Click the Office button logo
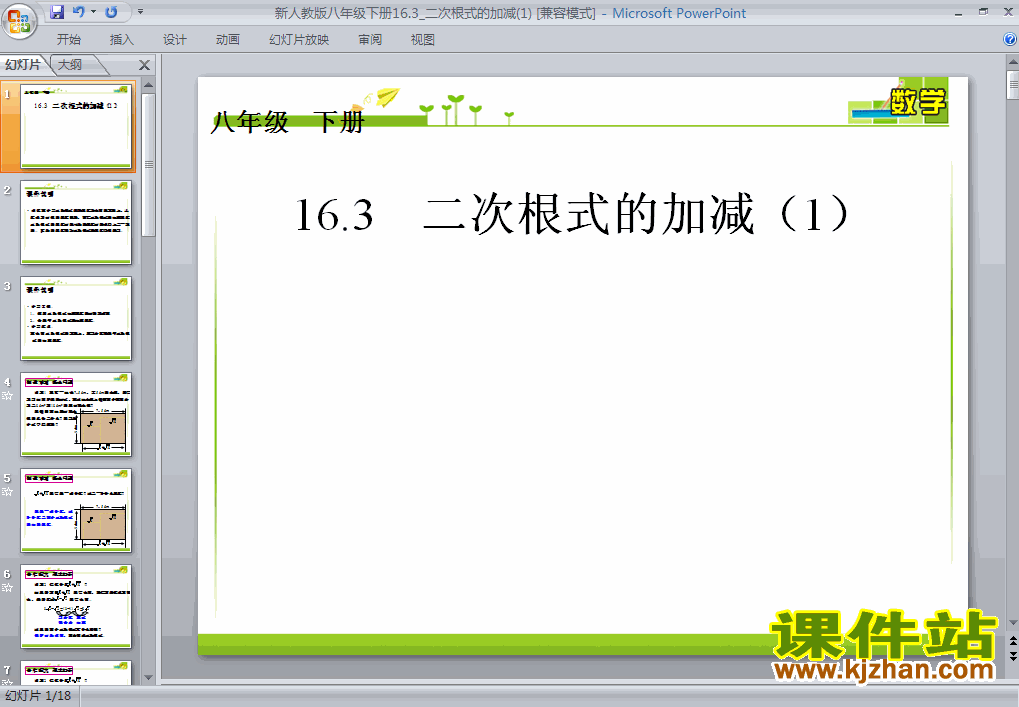Image resolution: width=1019 pixels, height=707 pixels. tap(19, 21)
